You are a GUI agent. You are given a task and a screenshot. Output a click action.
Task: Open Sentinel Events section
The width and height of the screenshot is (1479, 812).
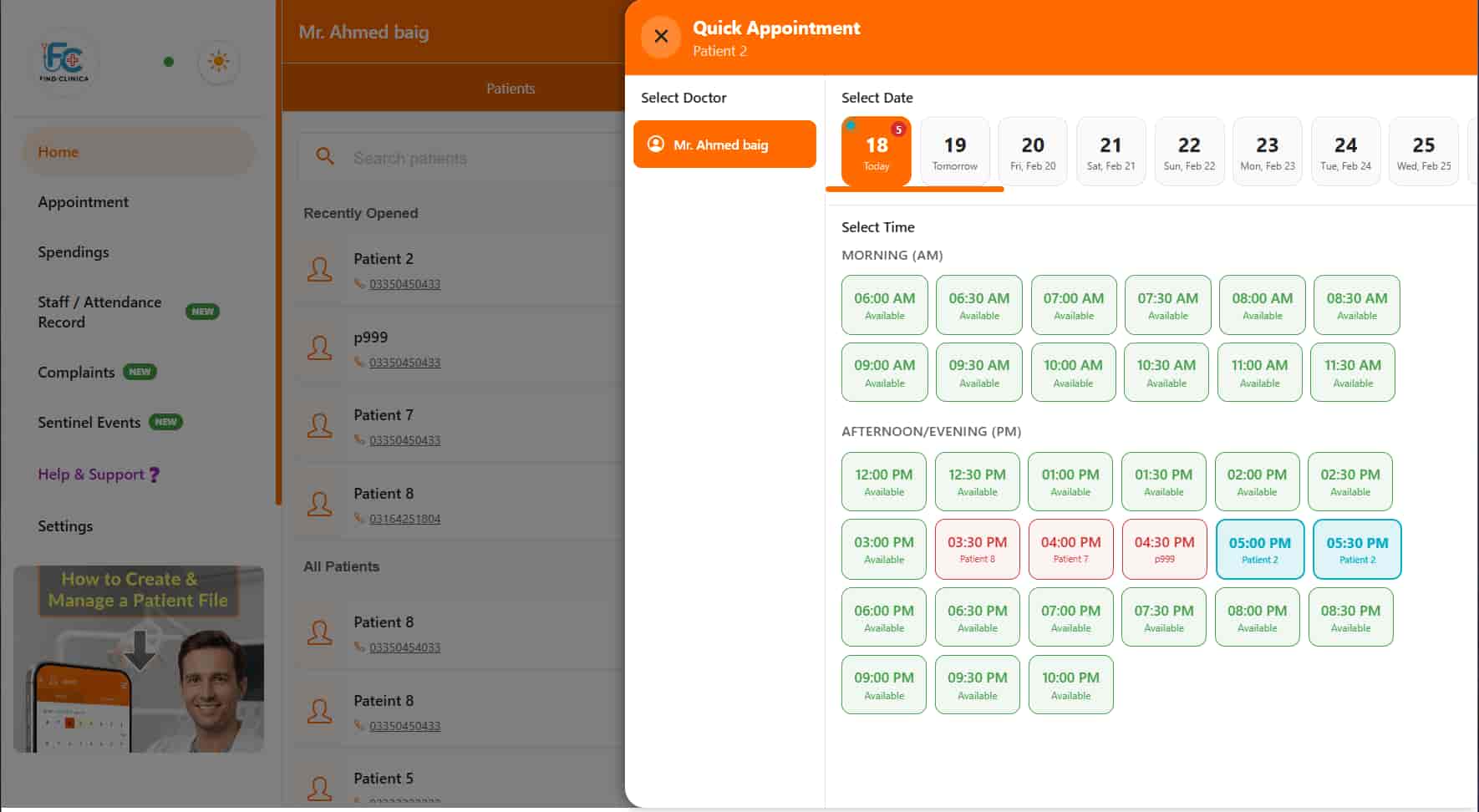[x=89, y=423]
